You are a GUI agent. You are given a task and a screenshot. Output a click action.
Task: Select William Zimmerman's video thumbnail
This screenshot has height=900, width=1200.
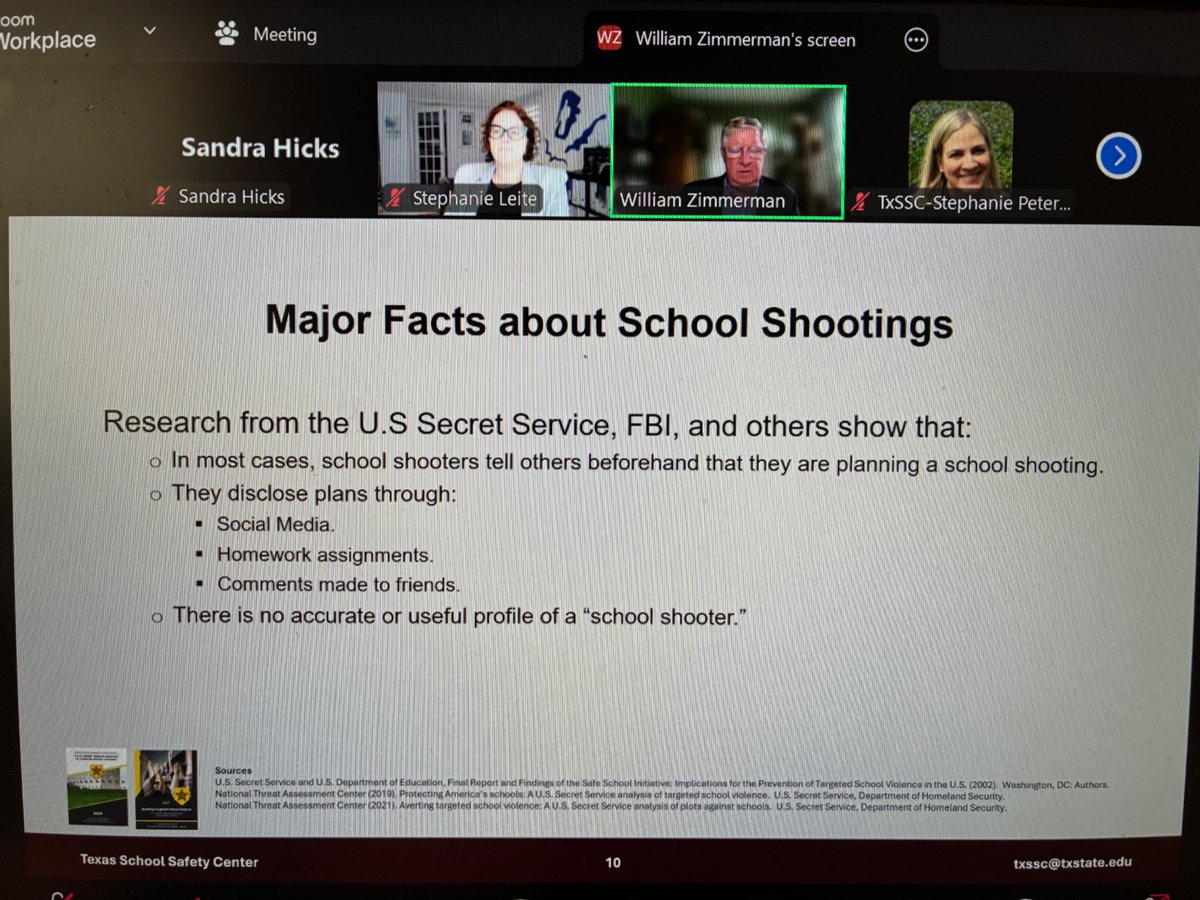(x=728, y=151)
